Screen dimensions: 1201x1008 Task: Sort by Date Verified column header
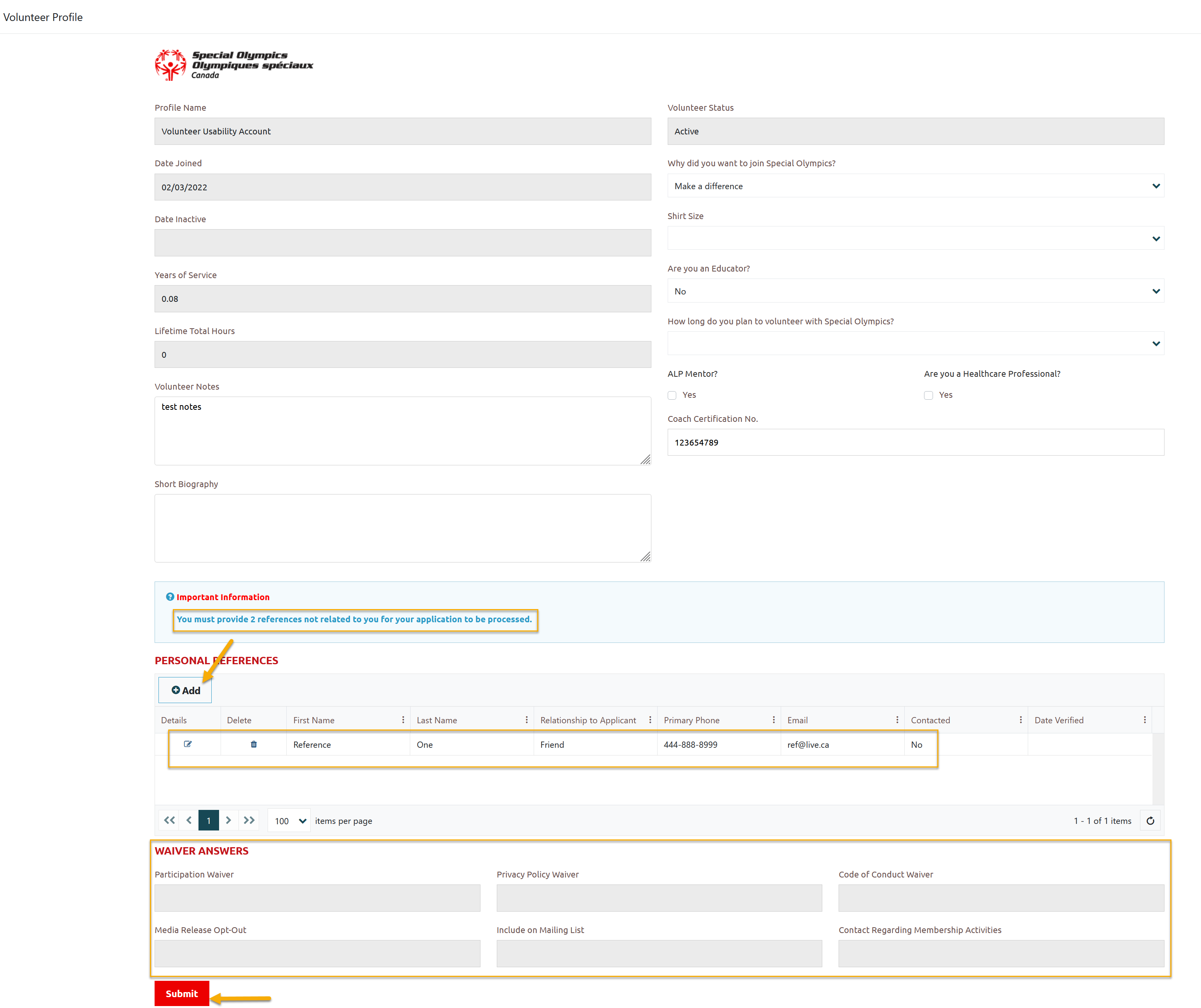pos(1058,720)
